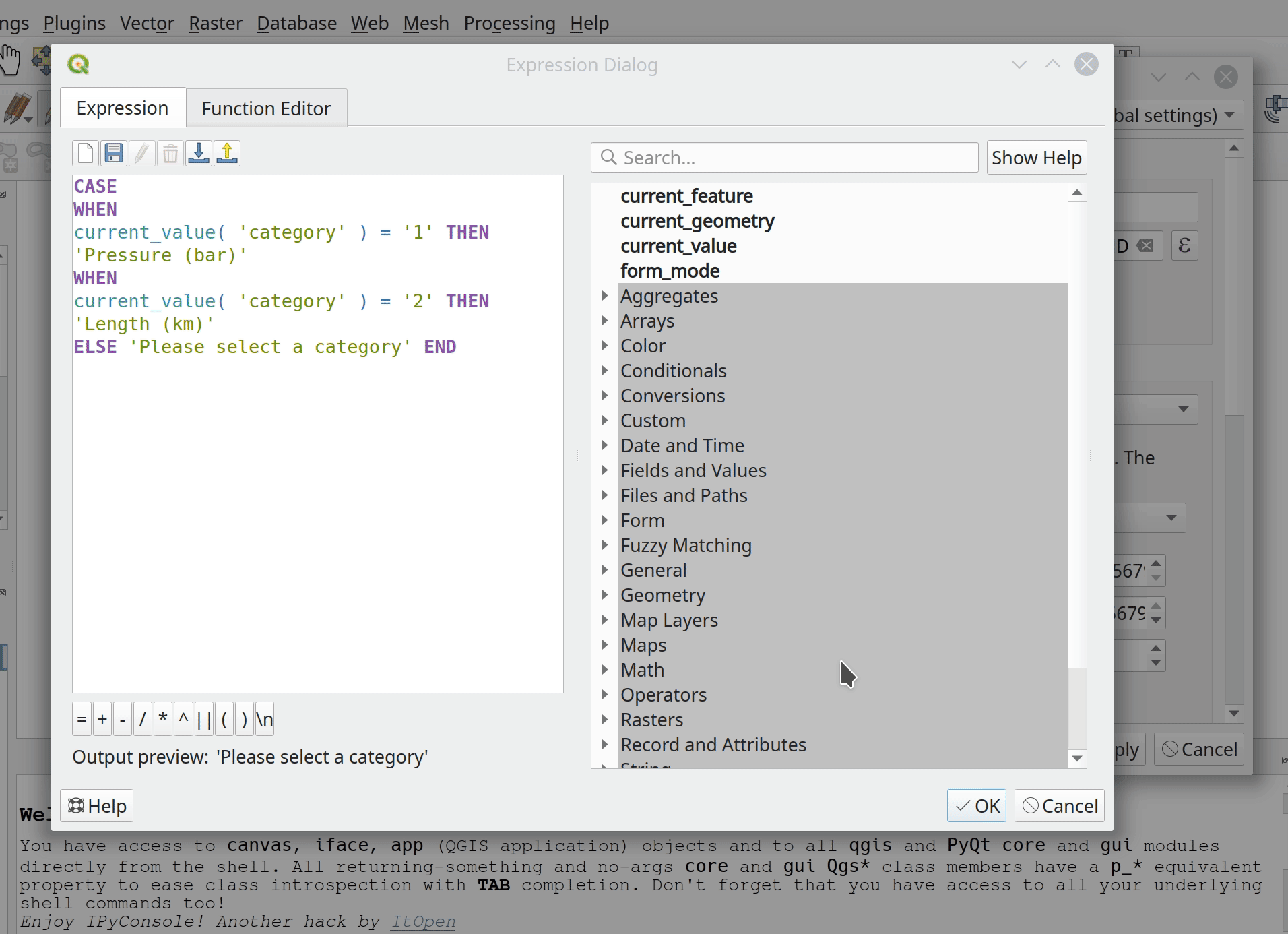Expand the Conditionals function group
The image size is (1288, 934).
(x=604, y=371)
